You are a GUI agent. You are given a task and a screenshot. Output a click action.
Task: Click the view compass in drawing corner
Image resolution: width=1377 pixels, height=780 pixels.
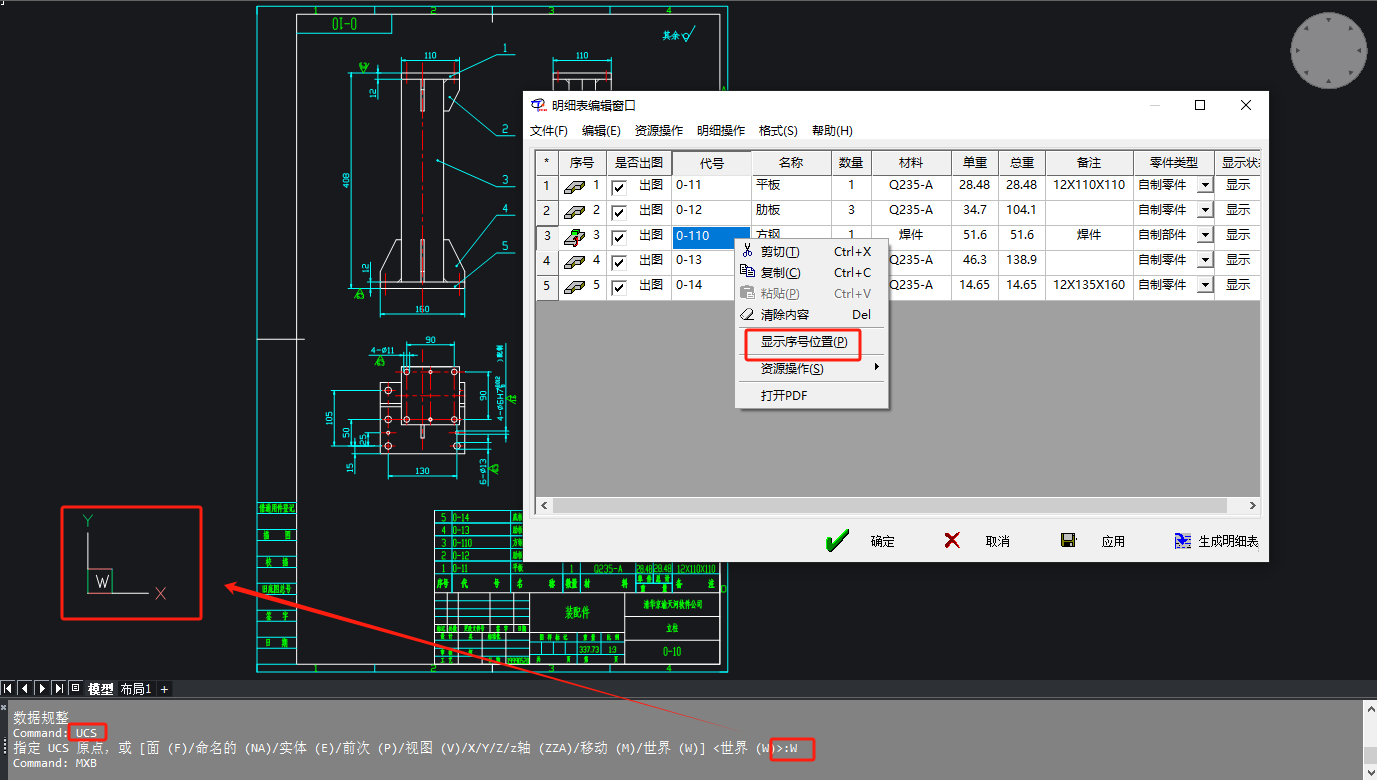[1328, 50]
